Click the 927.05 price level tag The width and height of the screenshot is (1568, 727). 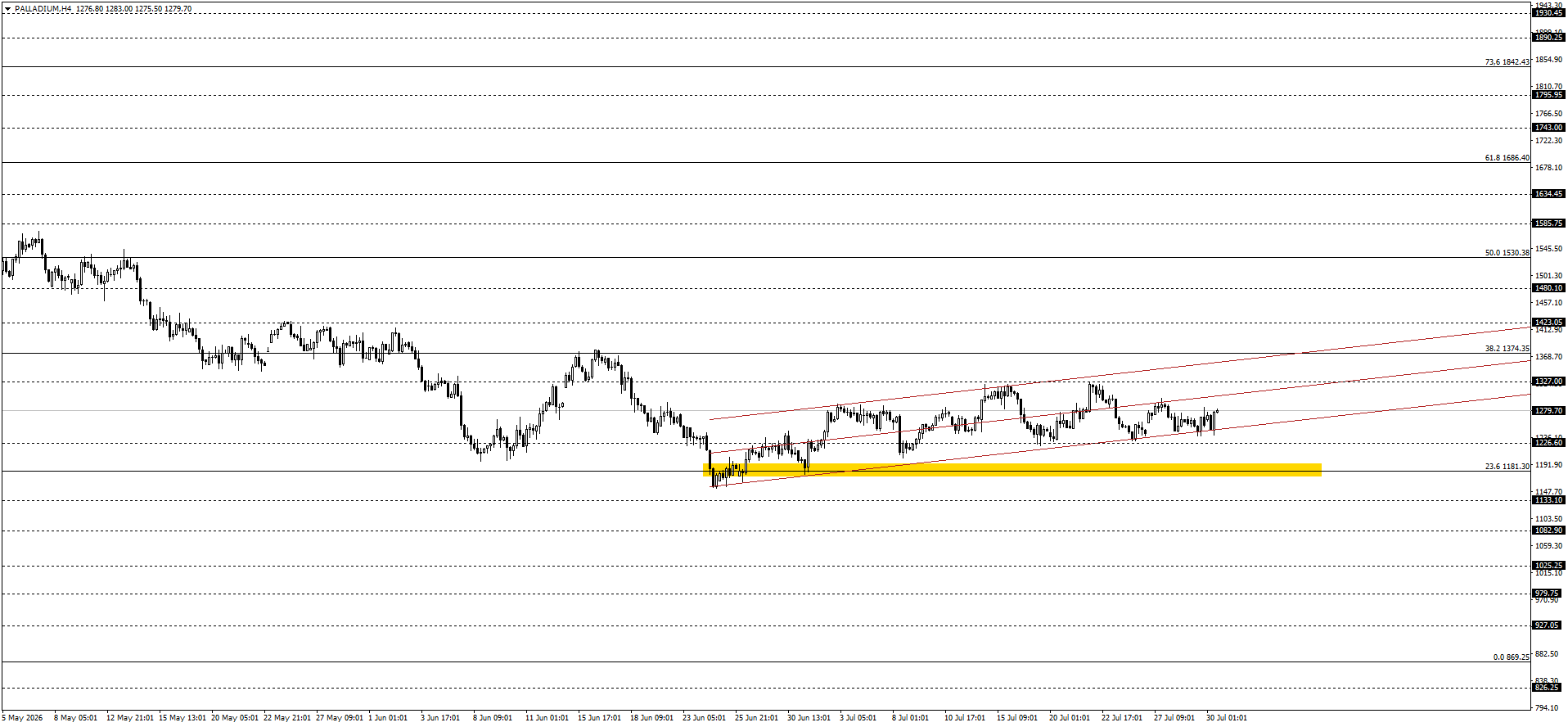[x=1547, y=625]
